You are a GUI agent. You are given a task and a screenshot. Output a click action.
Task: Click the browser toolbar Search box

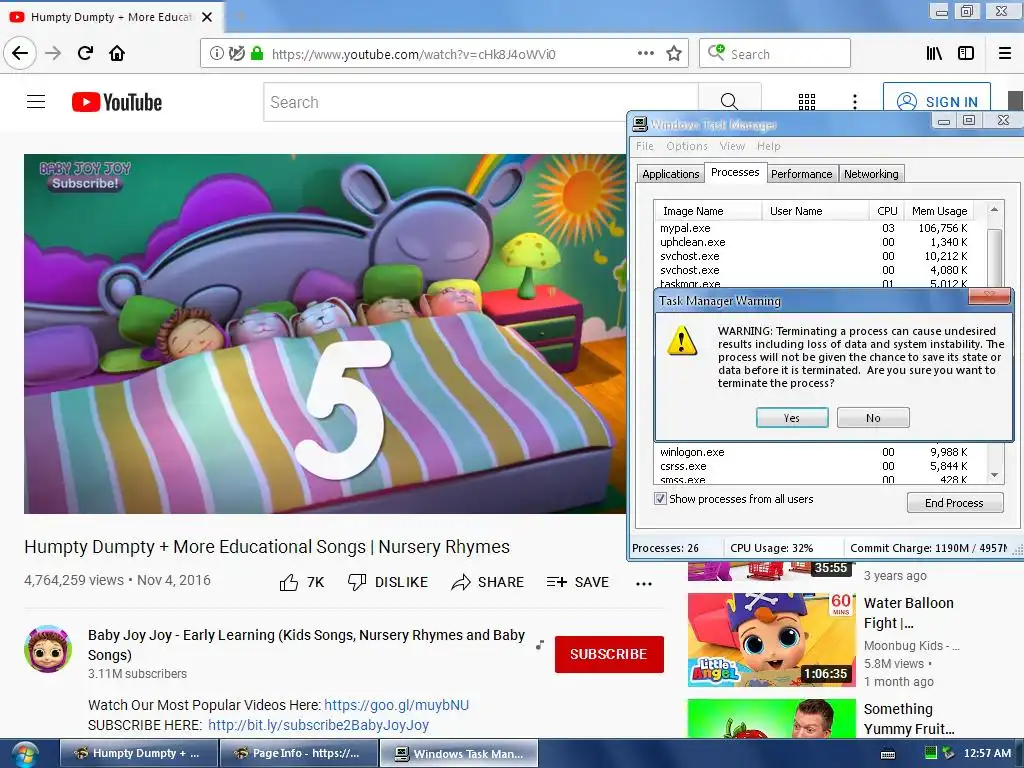click(775, 54)
